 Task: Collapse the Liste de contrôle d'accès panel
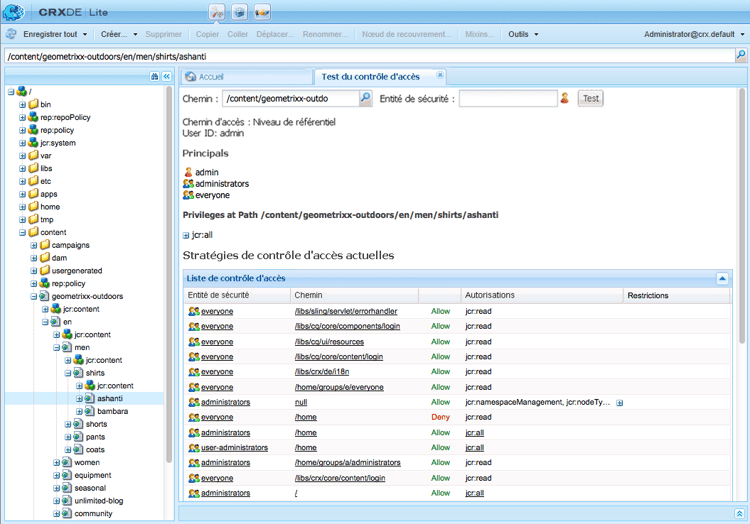coord(722,278)
